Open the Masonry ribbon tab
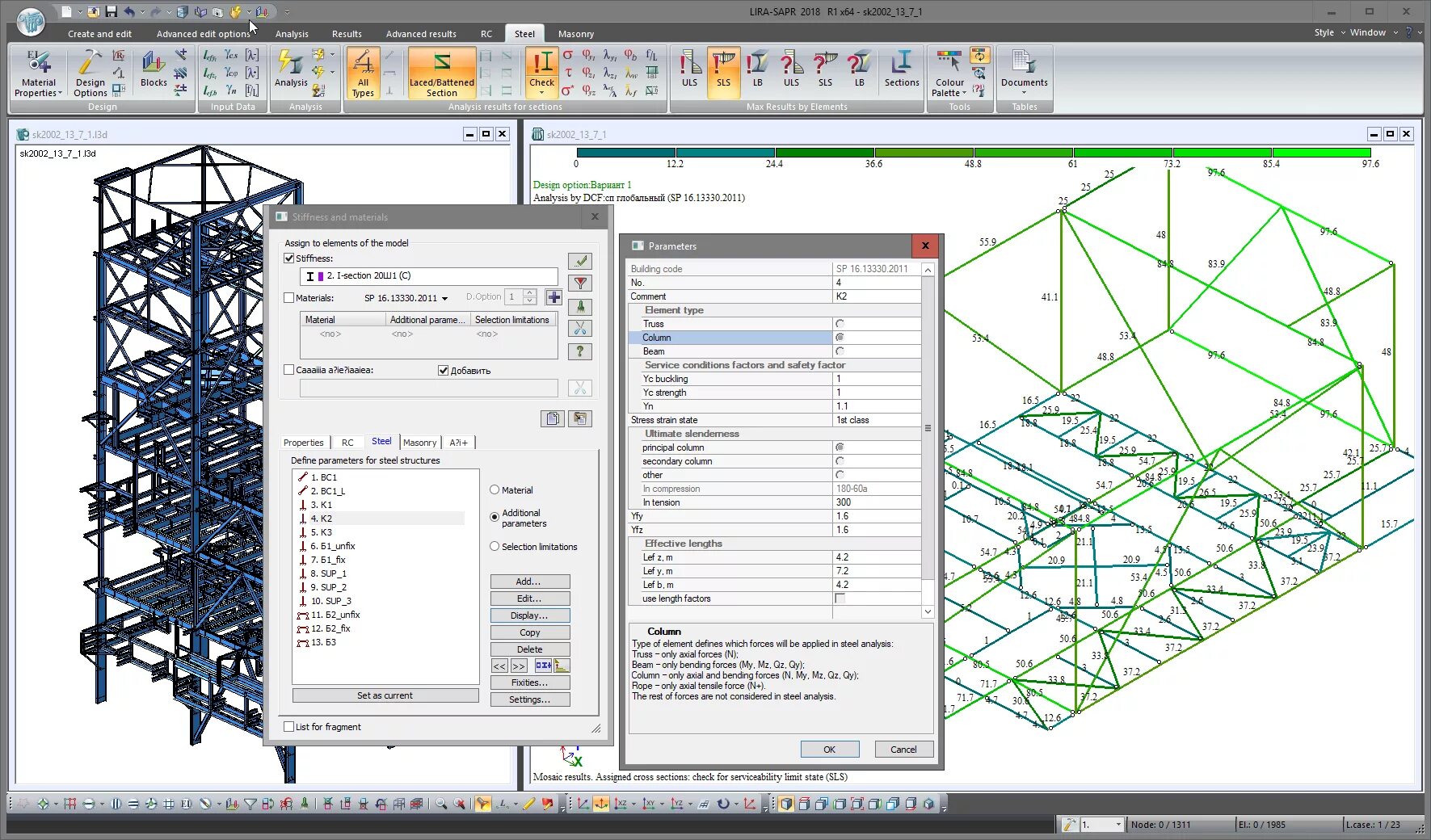The height and width of the screenshot is (840, 1431). click(575, 34)
